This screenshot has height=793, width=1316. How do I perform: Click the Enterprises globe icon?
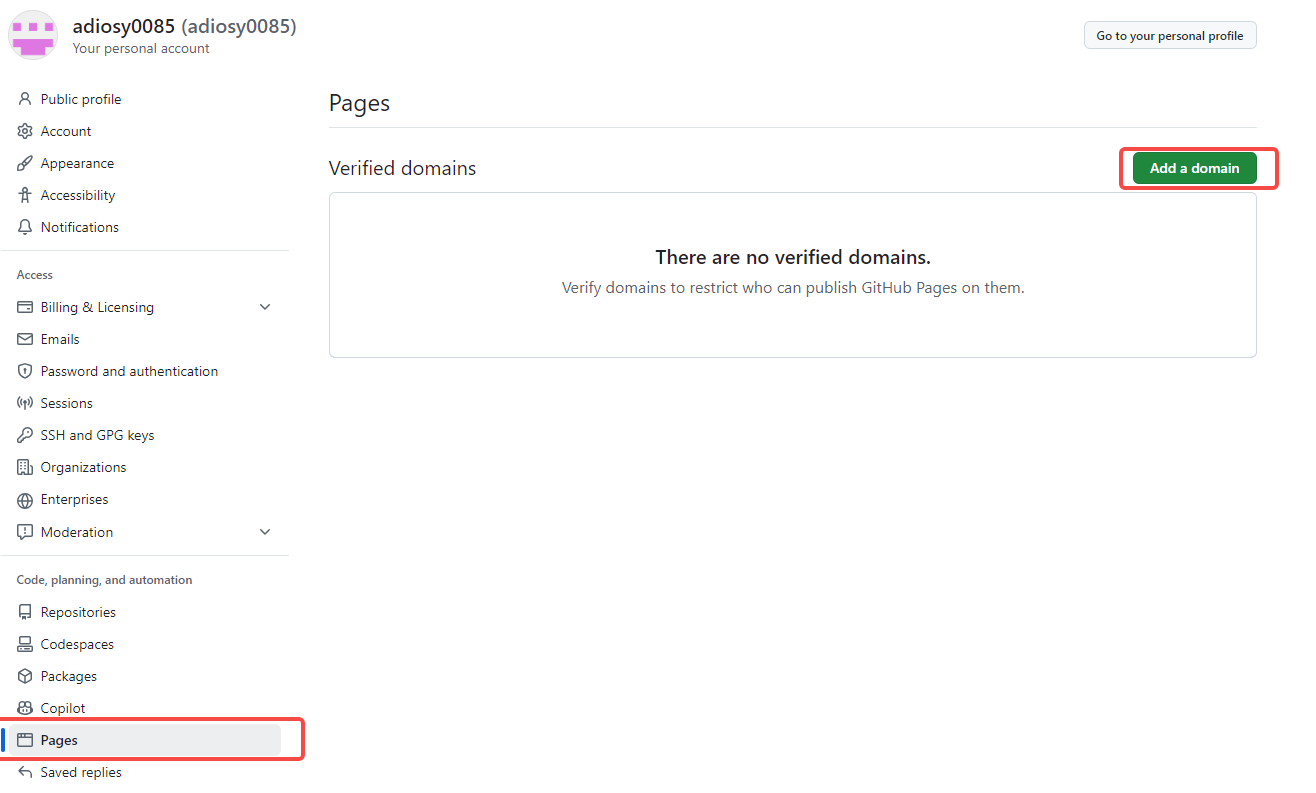25,500
